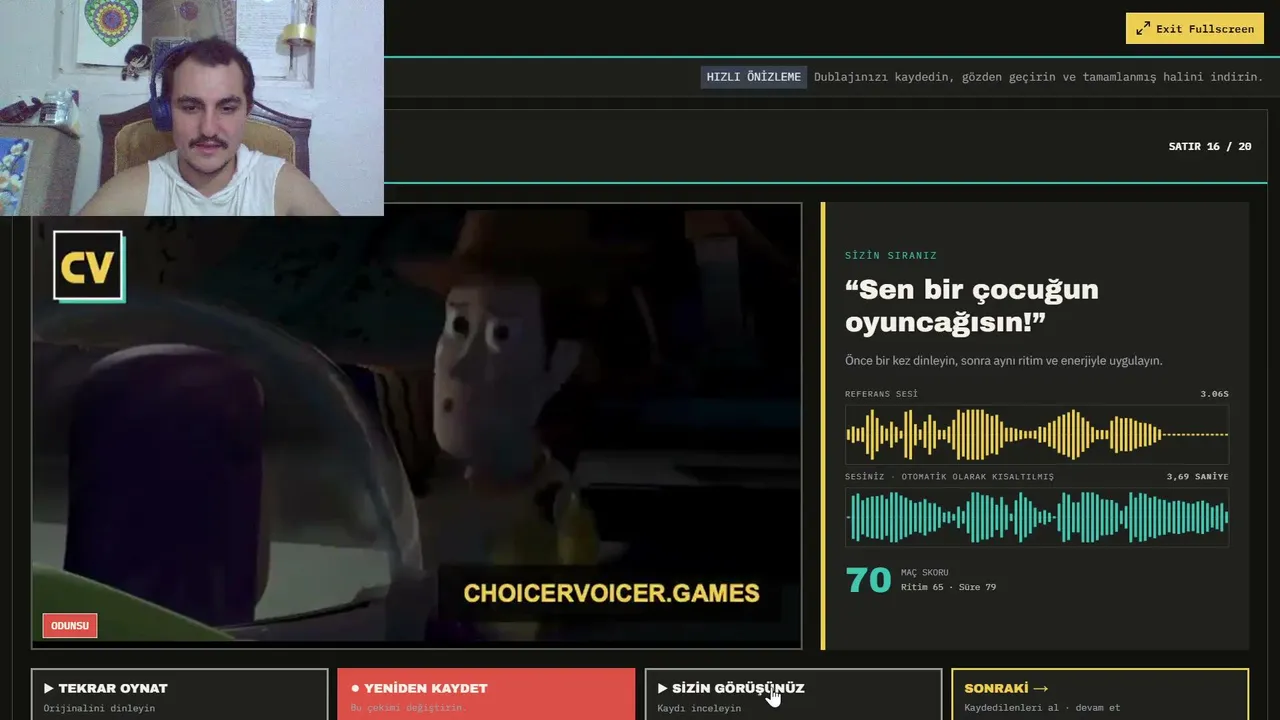The image size is (1280, 720).
Task: Click the 'Dublajınızı kaydedin' description text
Action: click(x=1038, y=77)
